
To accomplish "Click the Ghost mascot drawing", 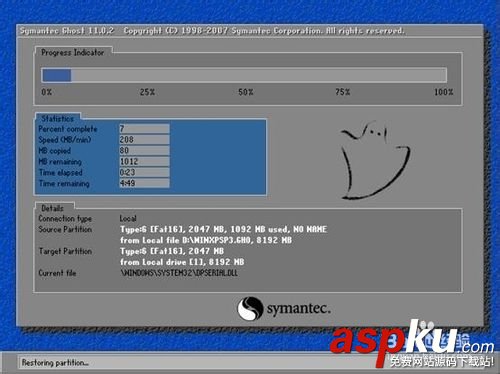I will 375,161.
